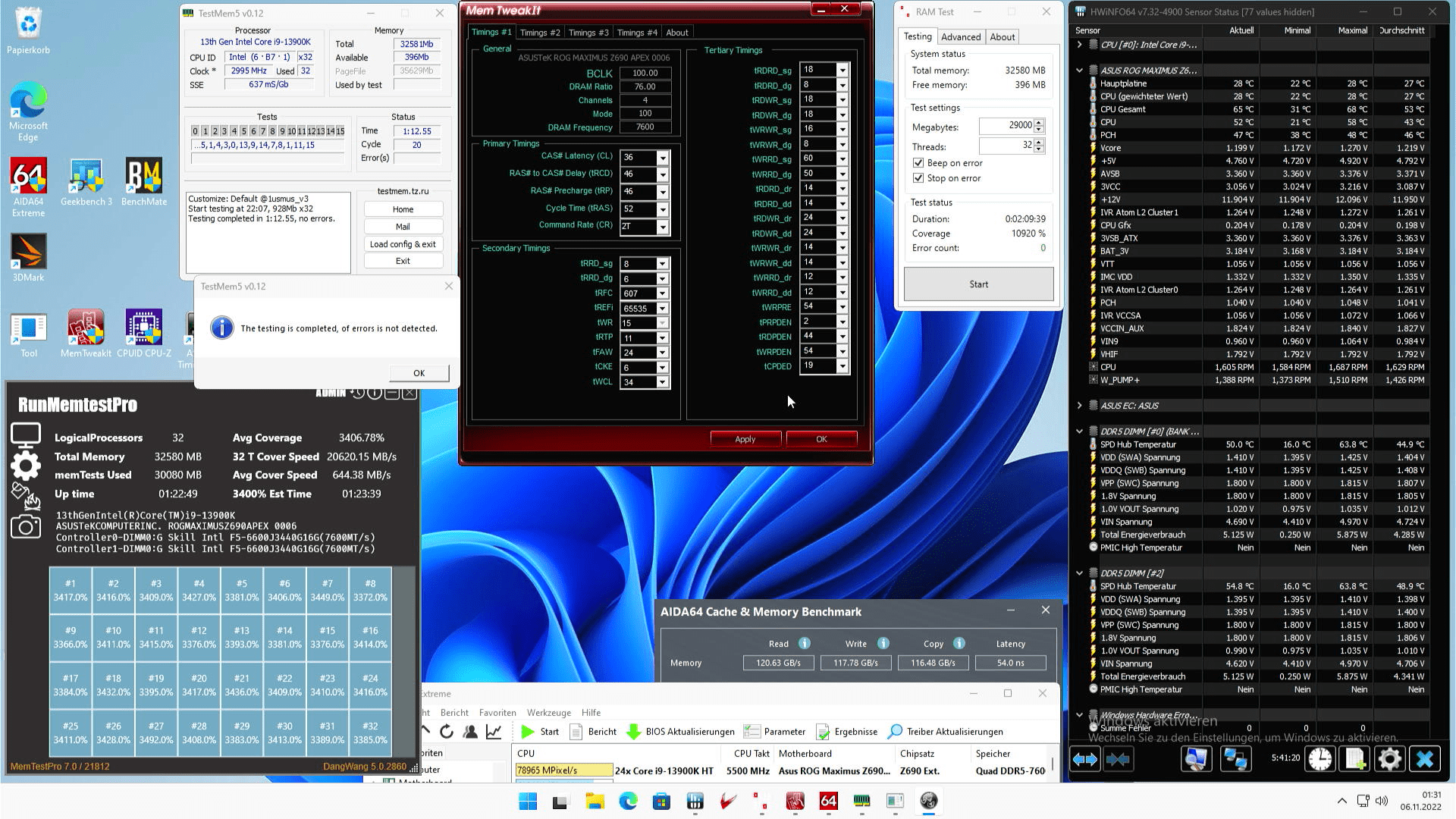Click OK in TestMem5 completion dialog

[419, 373]
